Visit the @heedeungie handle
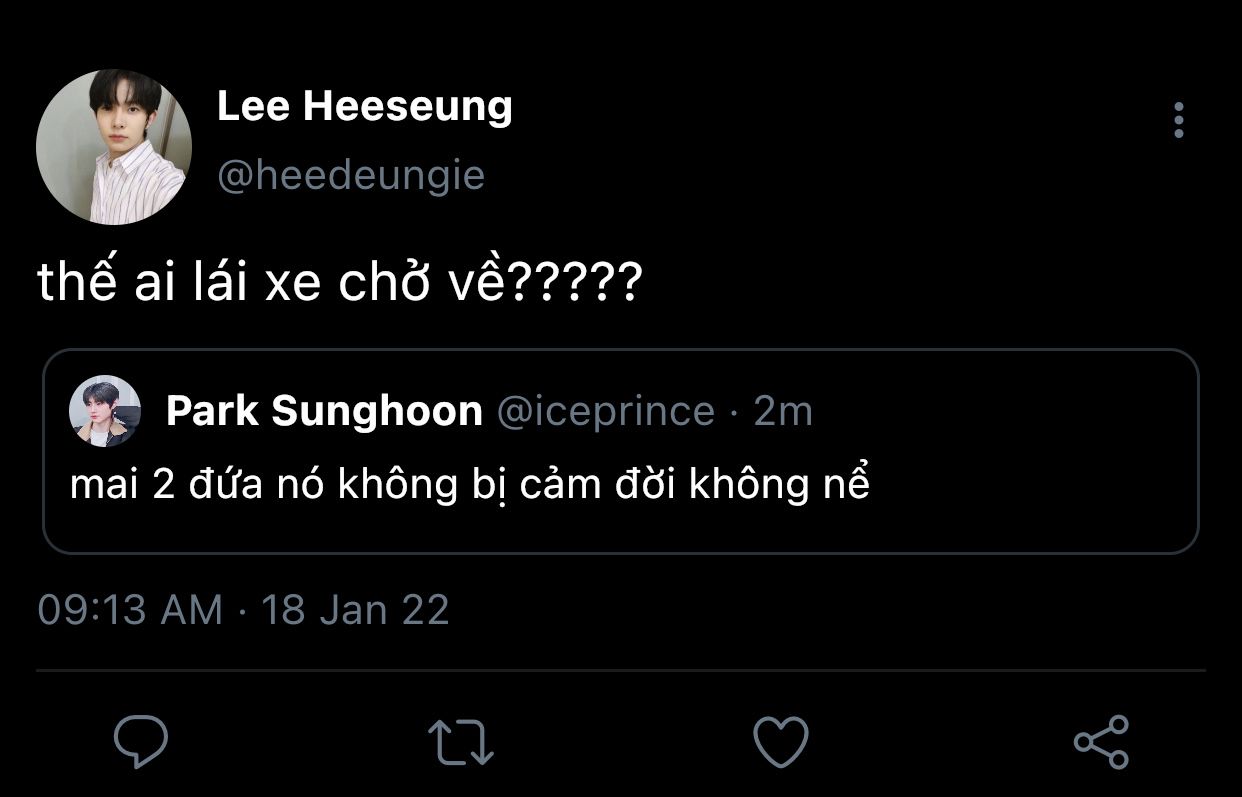This screenshot has width=1242, height=797. point(351,176)
